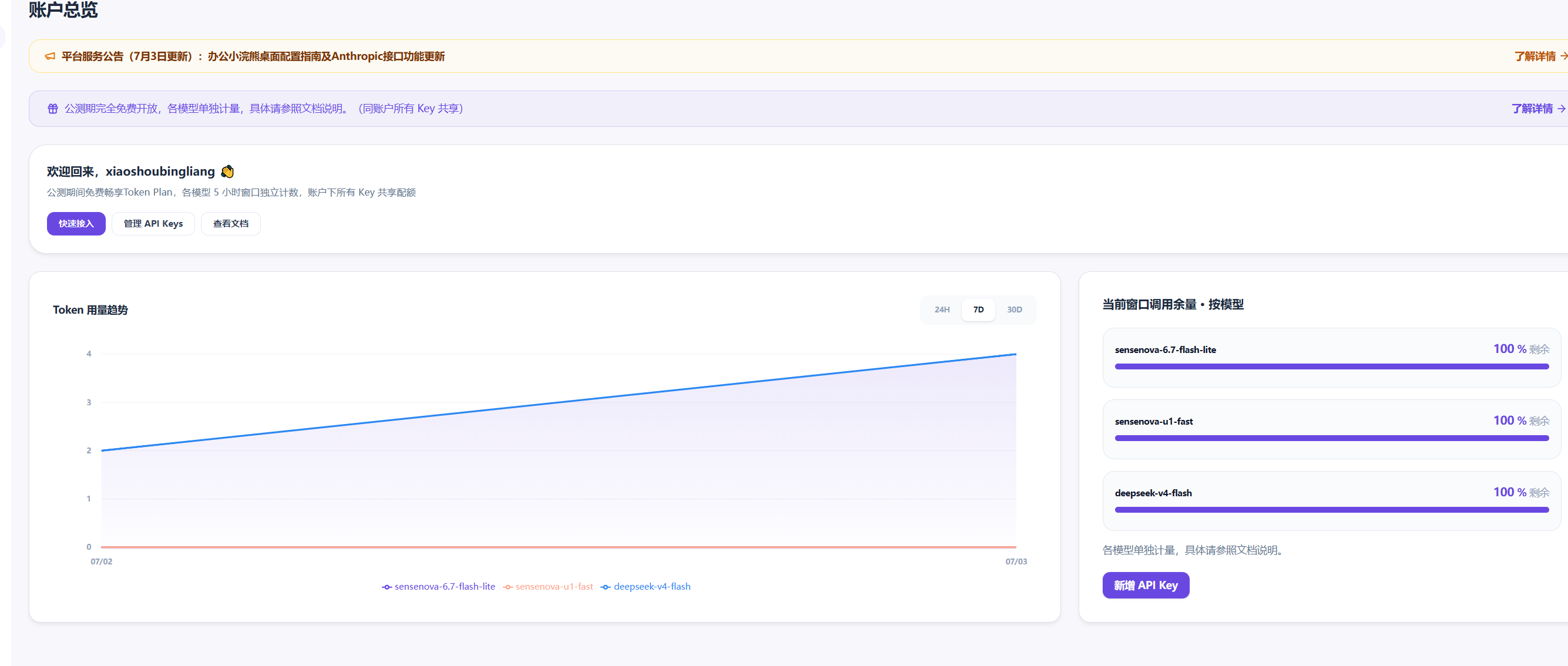Click the platform announcement text
Image resolution: width=1568 pixels, height=666 pixels.
(x=253, y=56)
